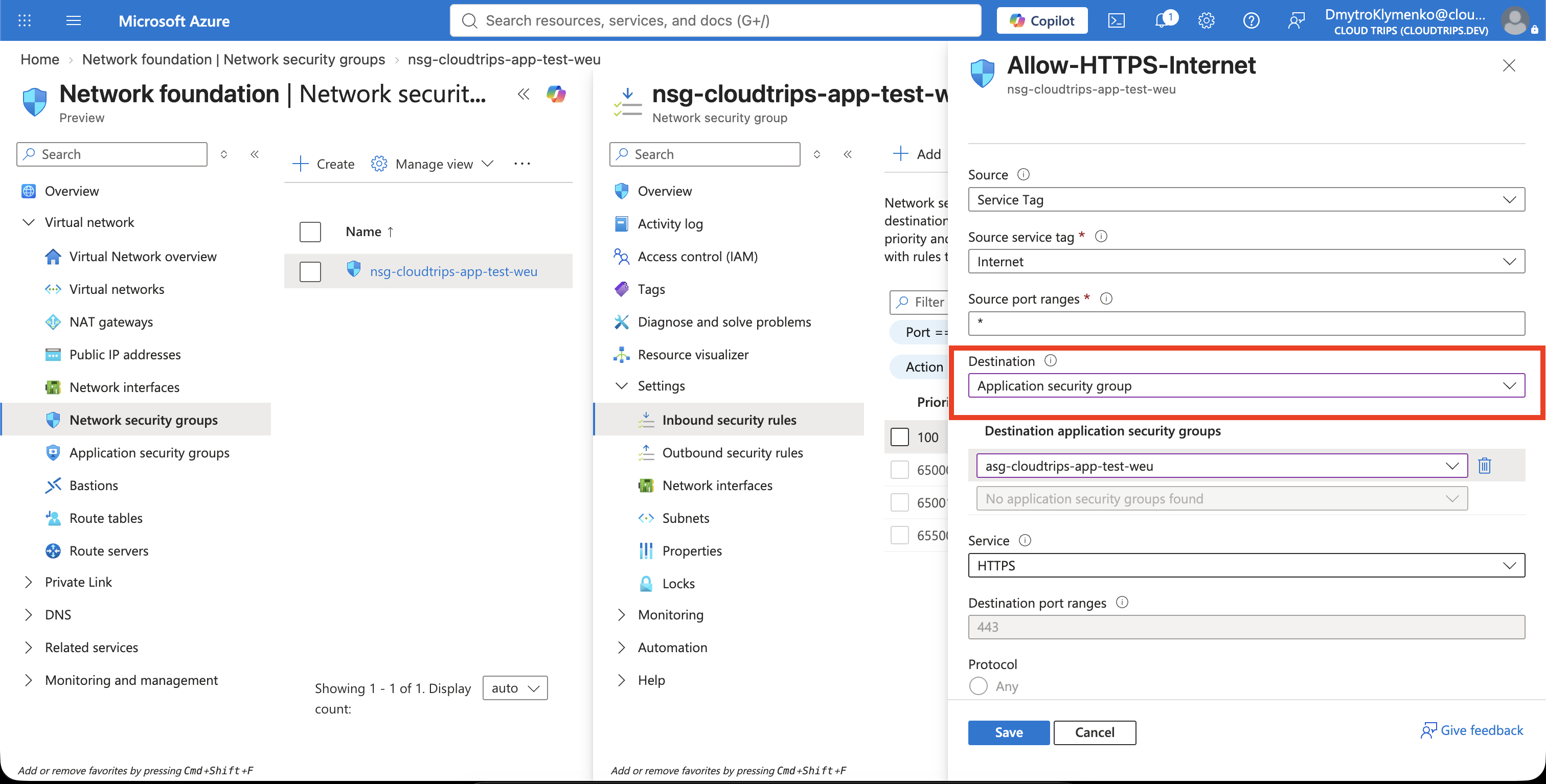
Task: Open nsg-cloudtrips-app-test-weu link in list
Action: pos(453,272)
